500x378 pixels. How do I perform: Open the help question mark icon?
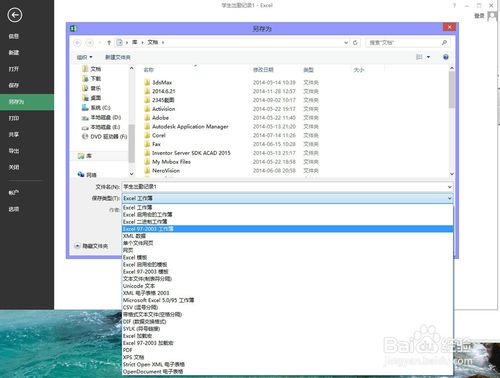446,57
